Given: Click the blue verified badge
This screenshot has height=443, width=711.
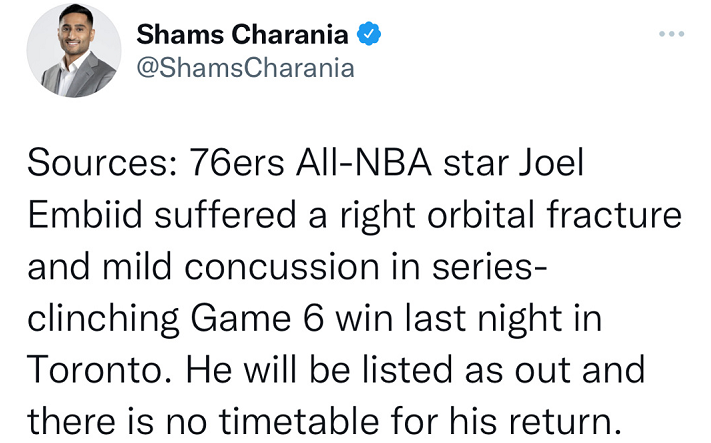Looking at the screenshot, I should click(370, 35).
